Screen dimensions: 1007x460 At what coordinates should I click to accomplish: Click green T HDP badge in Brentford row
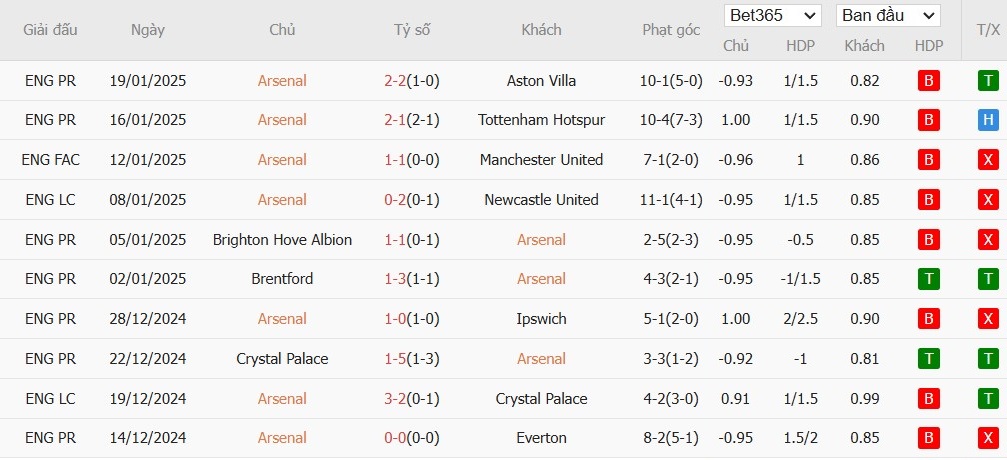click(929, 279)
